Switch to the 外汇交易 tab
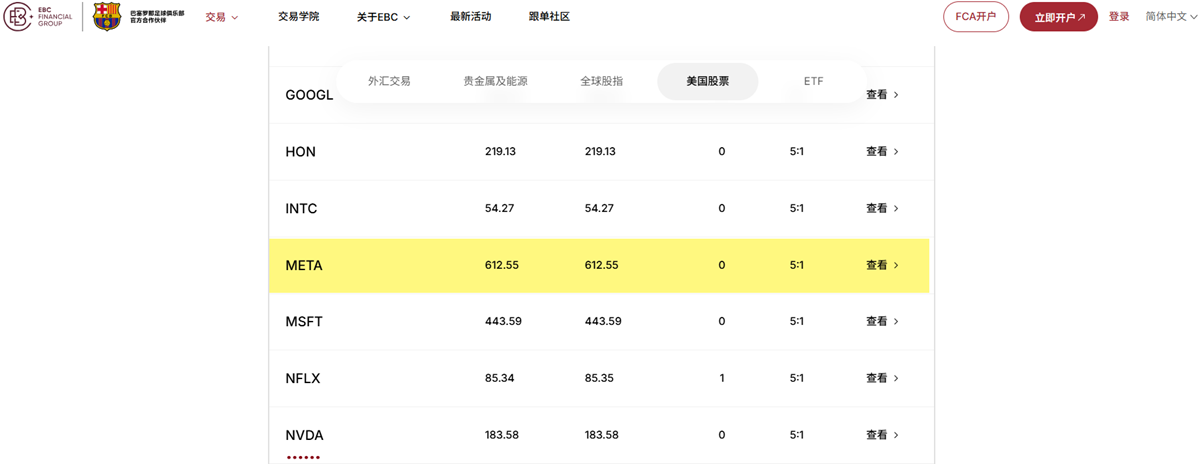Viewport: 1200px width, 464px height. tap(389, 81)
